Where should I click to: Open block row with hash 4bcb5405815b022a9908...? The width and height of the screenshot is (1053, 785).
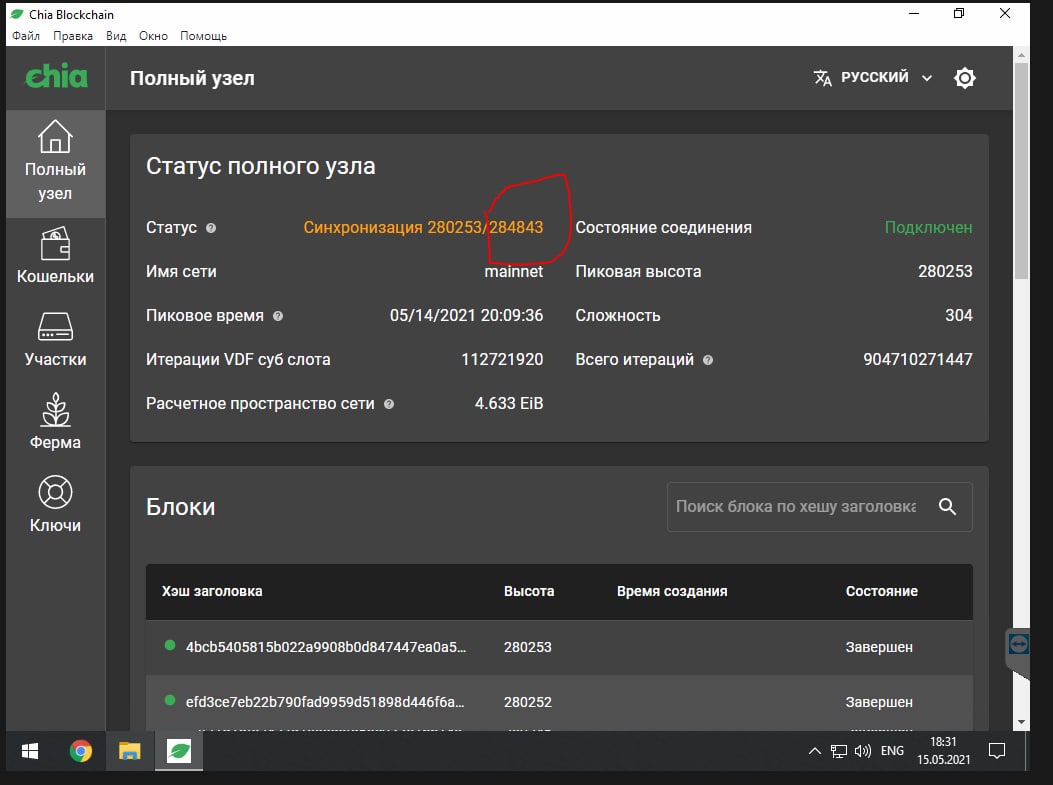point(559,647)
